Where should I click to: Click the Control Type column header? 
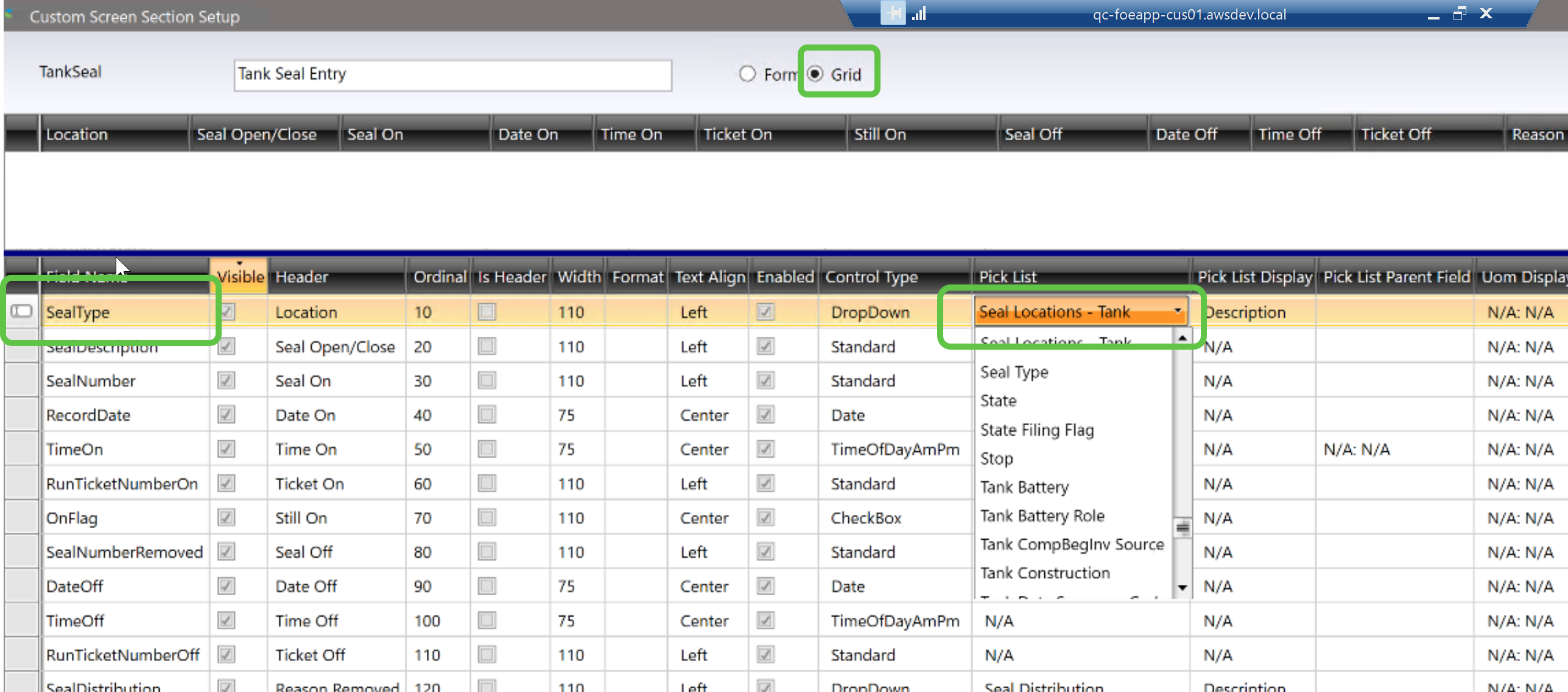click(x=871, y=277)
